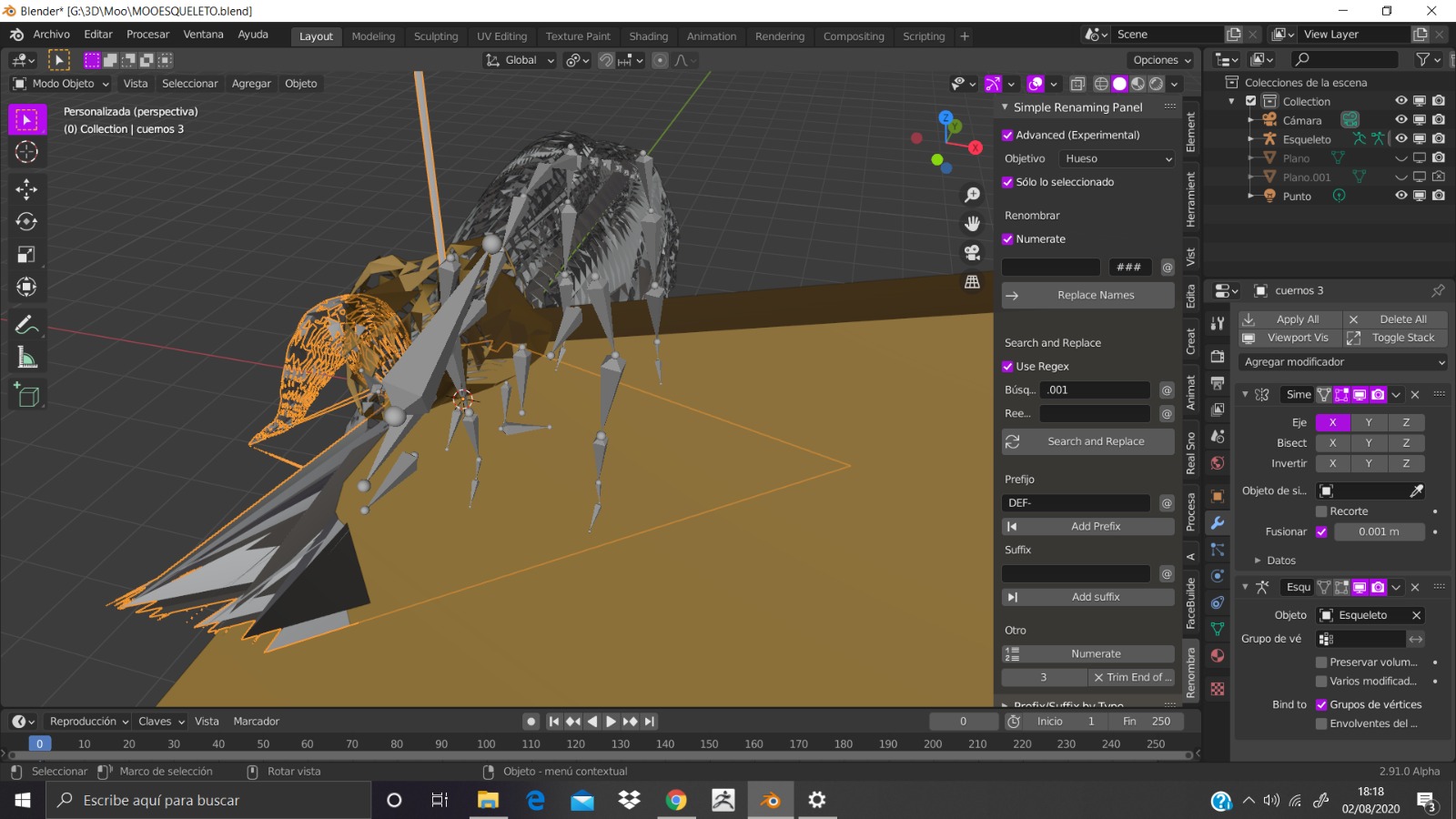Pick the Transform tool
Screen dimensions: 1456x819
[x=26, y=287]
